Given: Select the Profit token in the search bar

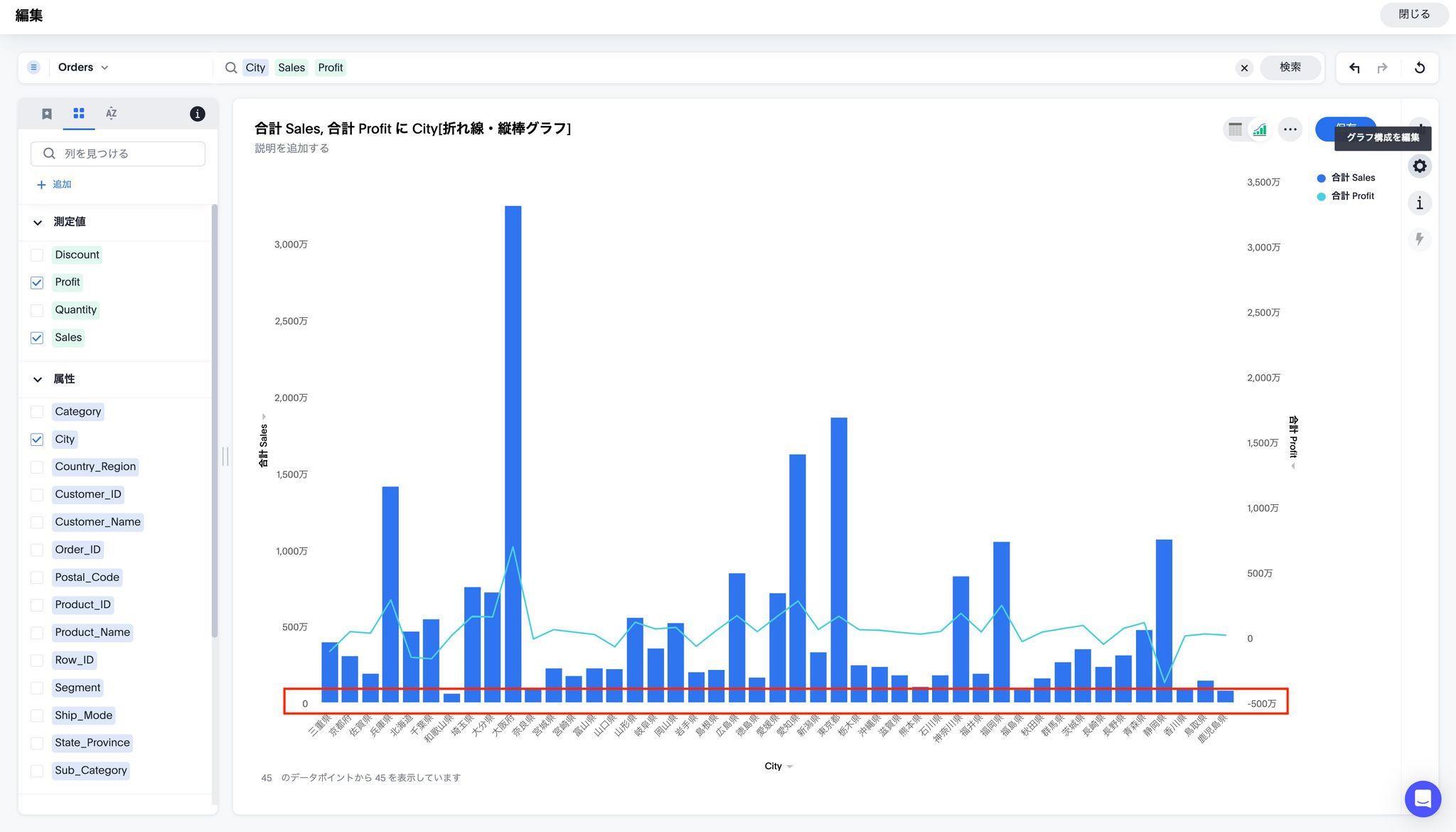Looking at the screenshot, I should click(x=331, y=68).
